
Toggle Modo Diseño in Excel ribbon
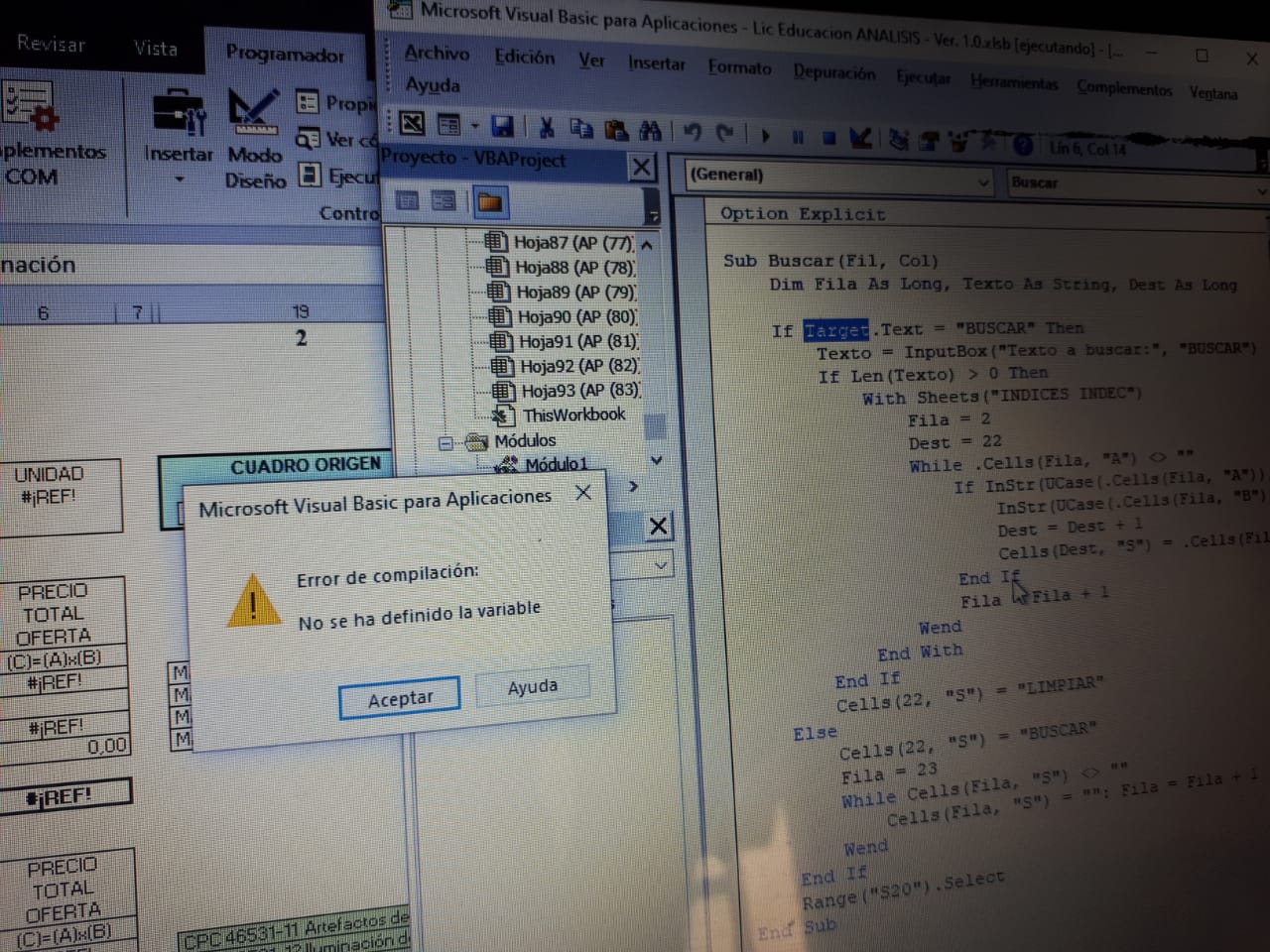tap(255, 139)
